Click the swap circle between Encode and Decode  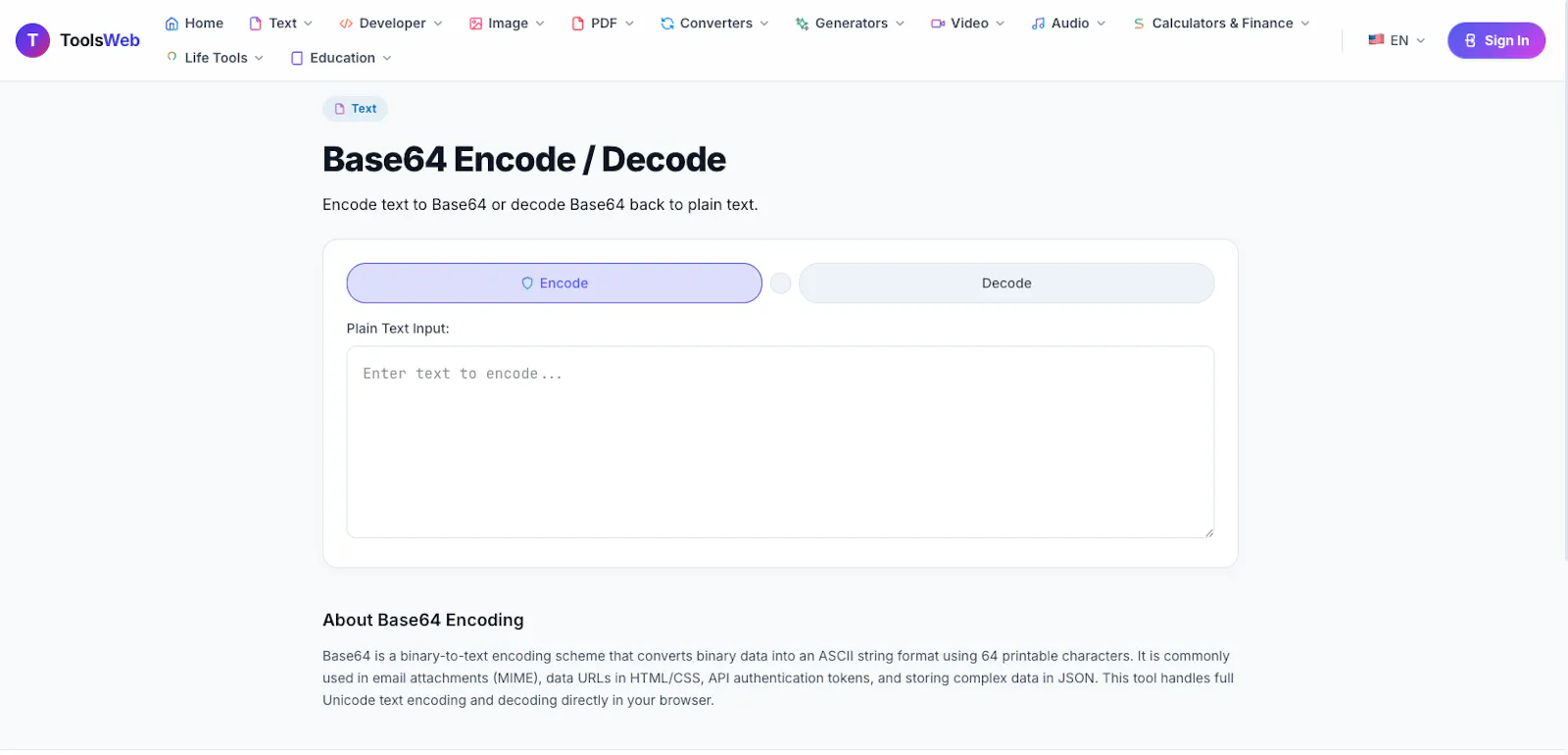click(780, 283)
